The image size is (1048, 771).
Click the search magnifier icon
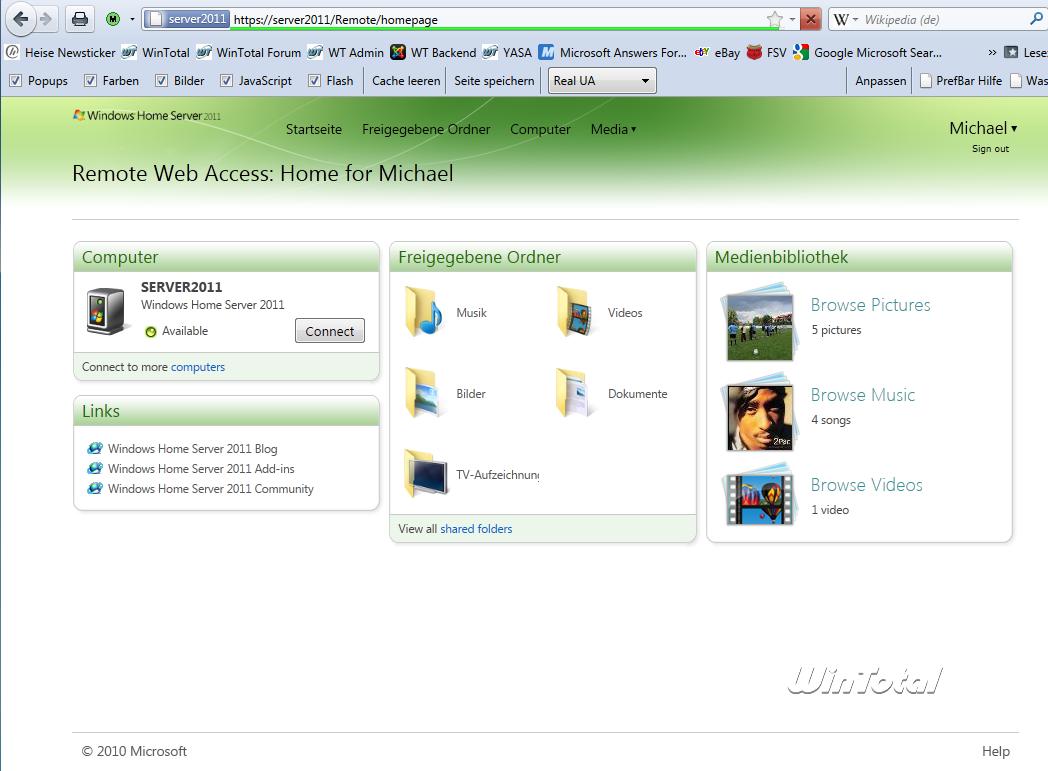[1037, 19]
